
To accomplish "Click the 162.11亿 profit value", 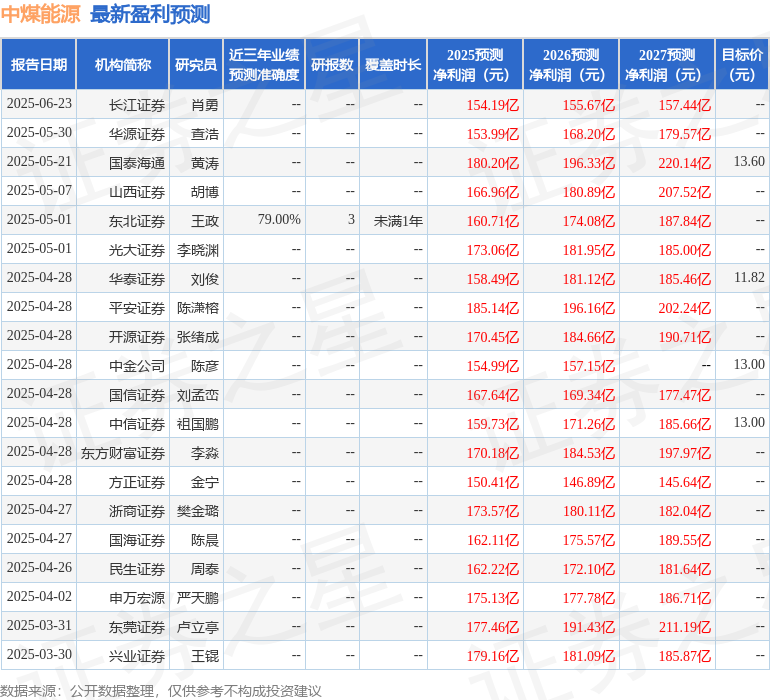I will pyautogui.click(x=493, y=539).
